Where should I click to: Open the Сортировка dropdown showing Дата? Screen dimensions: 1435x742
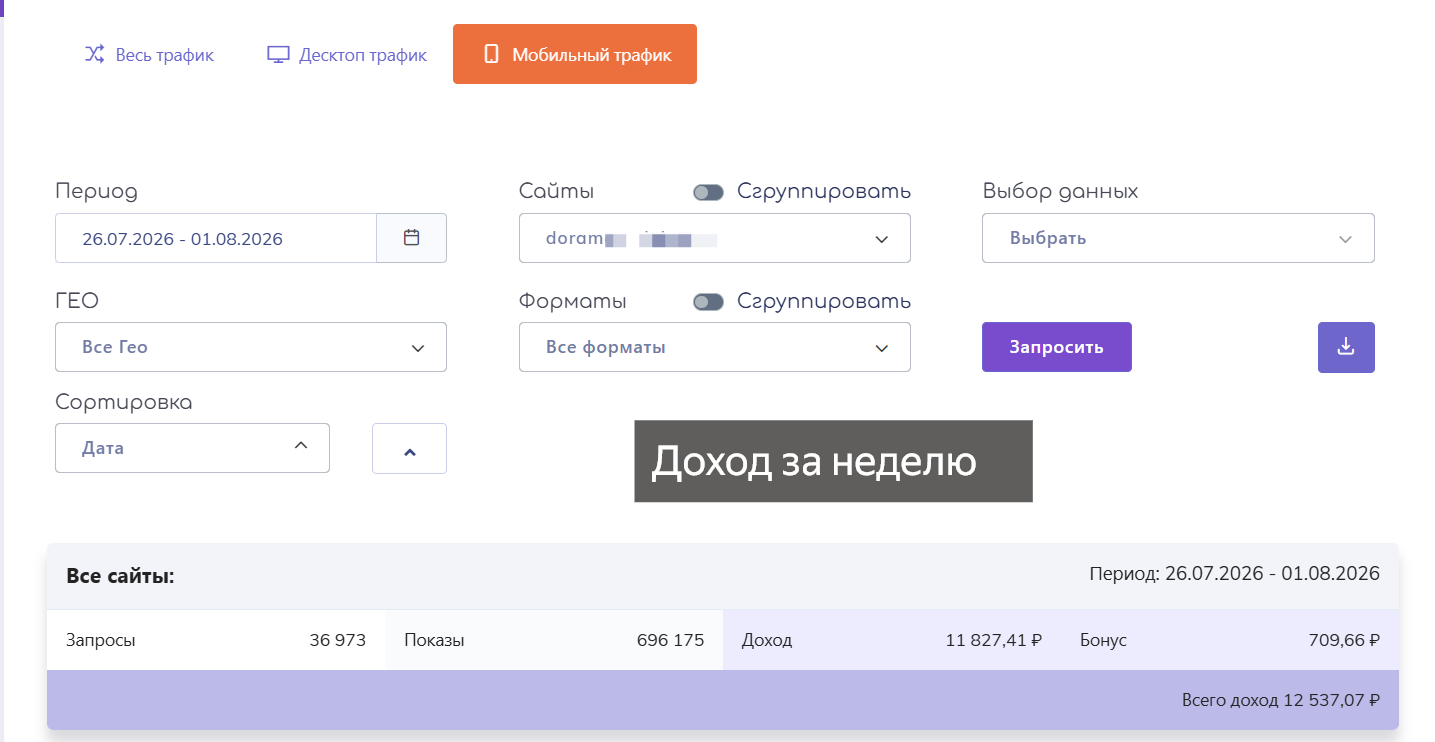(192, 448)
